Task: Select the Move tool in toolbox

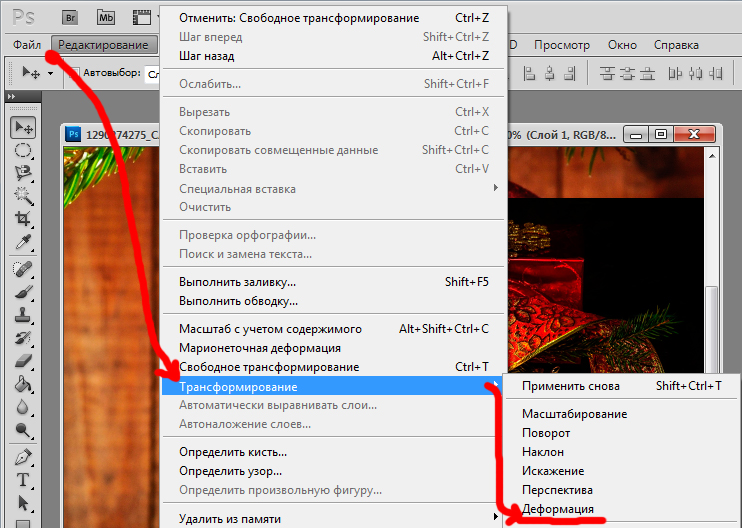Action: coord(23,127)
